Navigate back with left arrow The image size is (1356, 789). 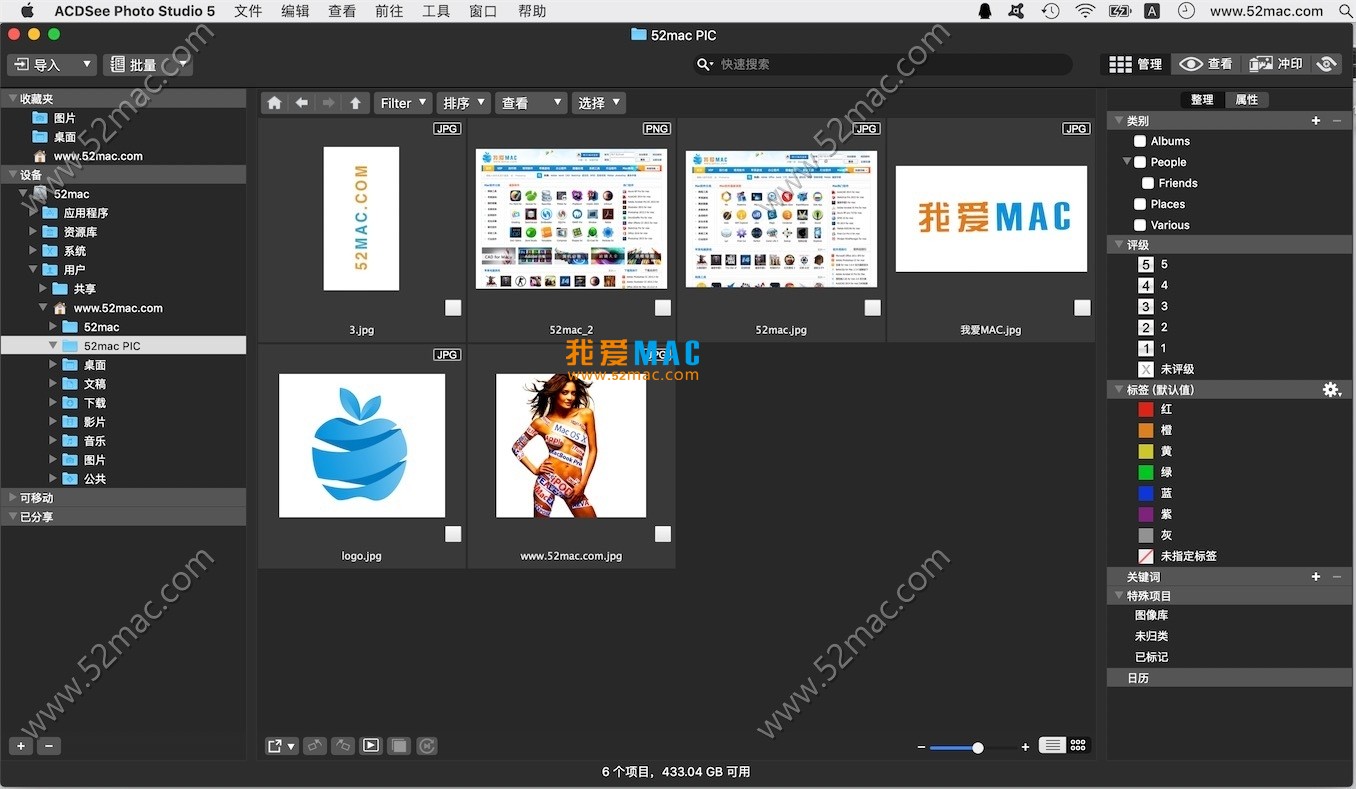coord(301,103)
